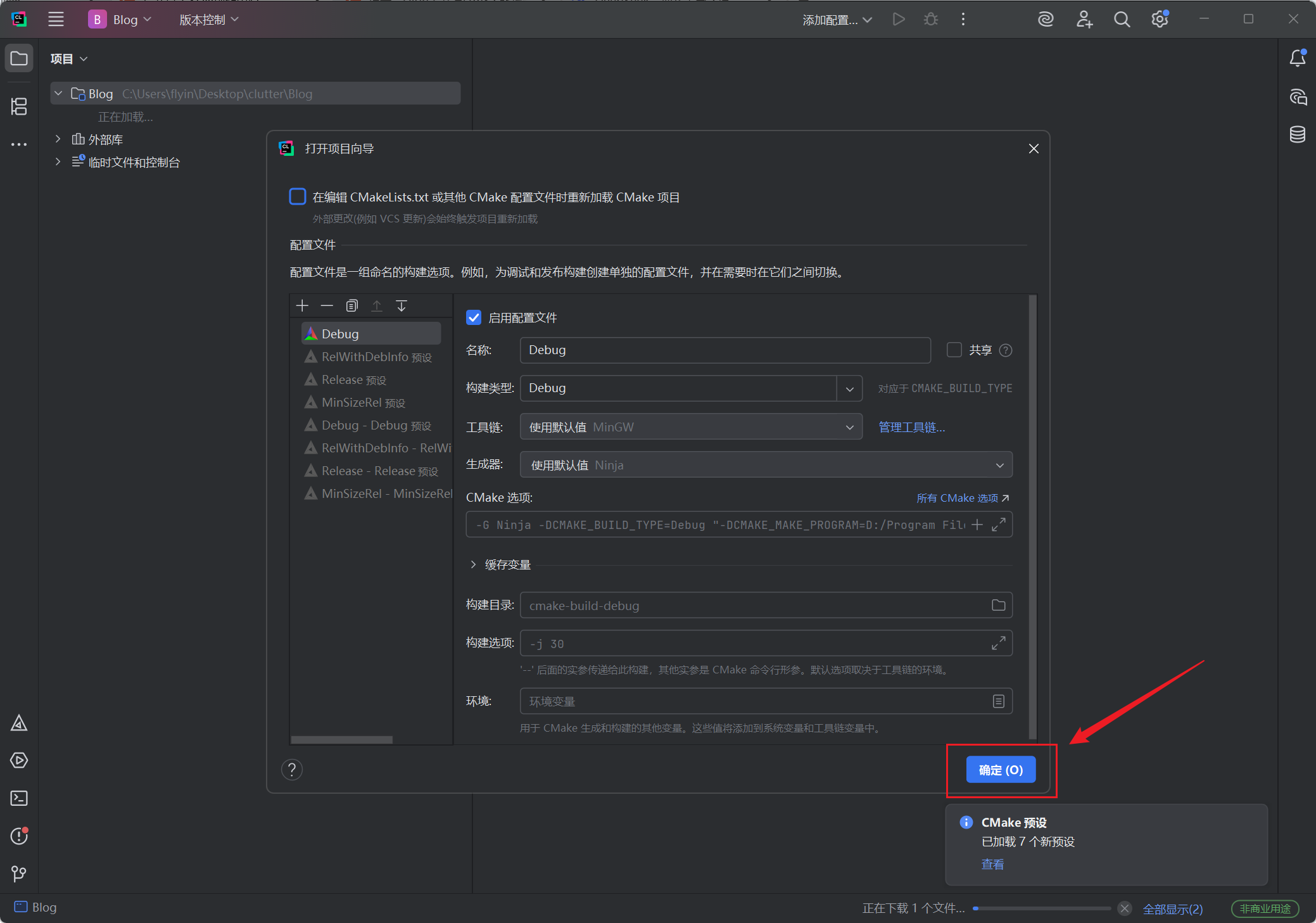This screenshot has width=1316, height=923.
Task: Open the CMake tool window icon
Action: (x=19, y=723)
